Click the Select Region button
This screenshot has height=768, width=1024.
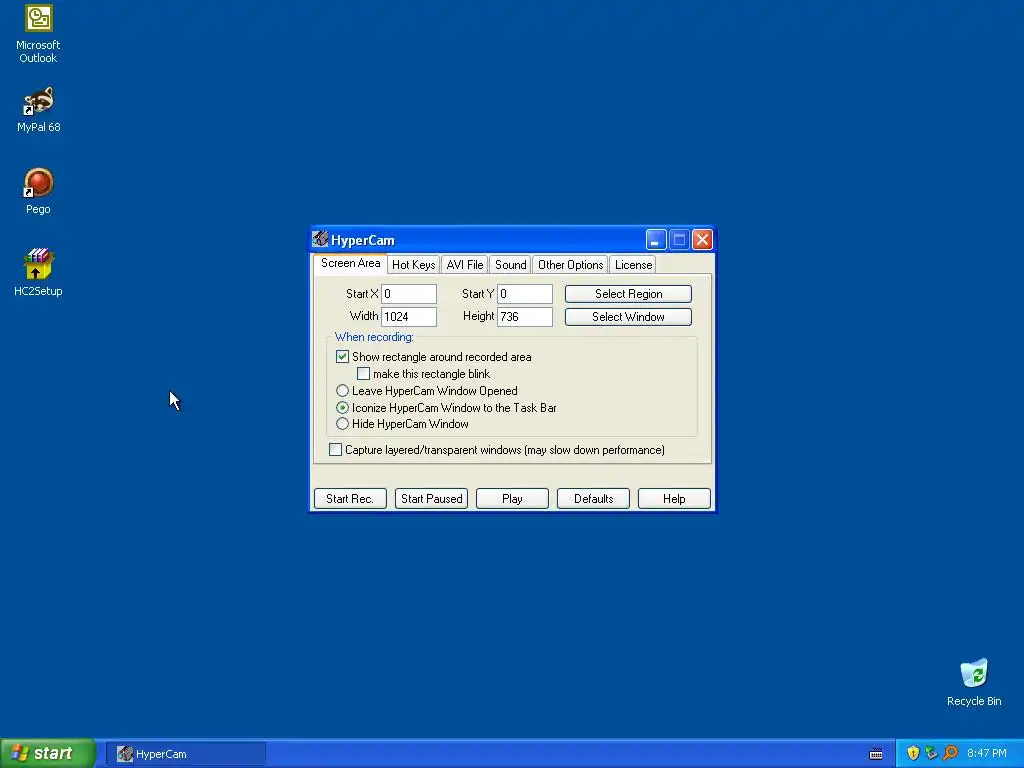click(x=628, y=294)
